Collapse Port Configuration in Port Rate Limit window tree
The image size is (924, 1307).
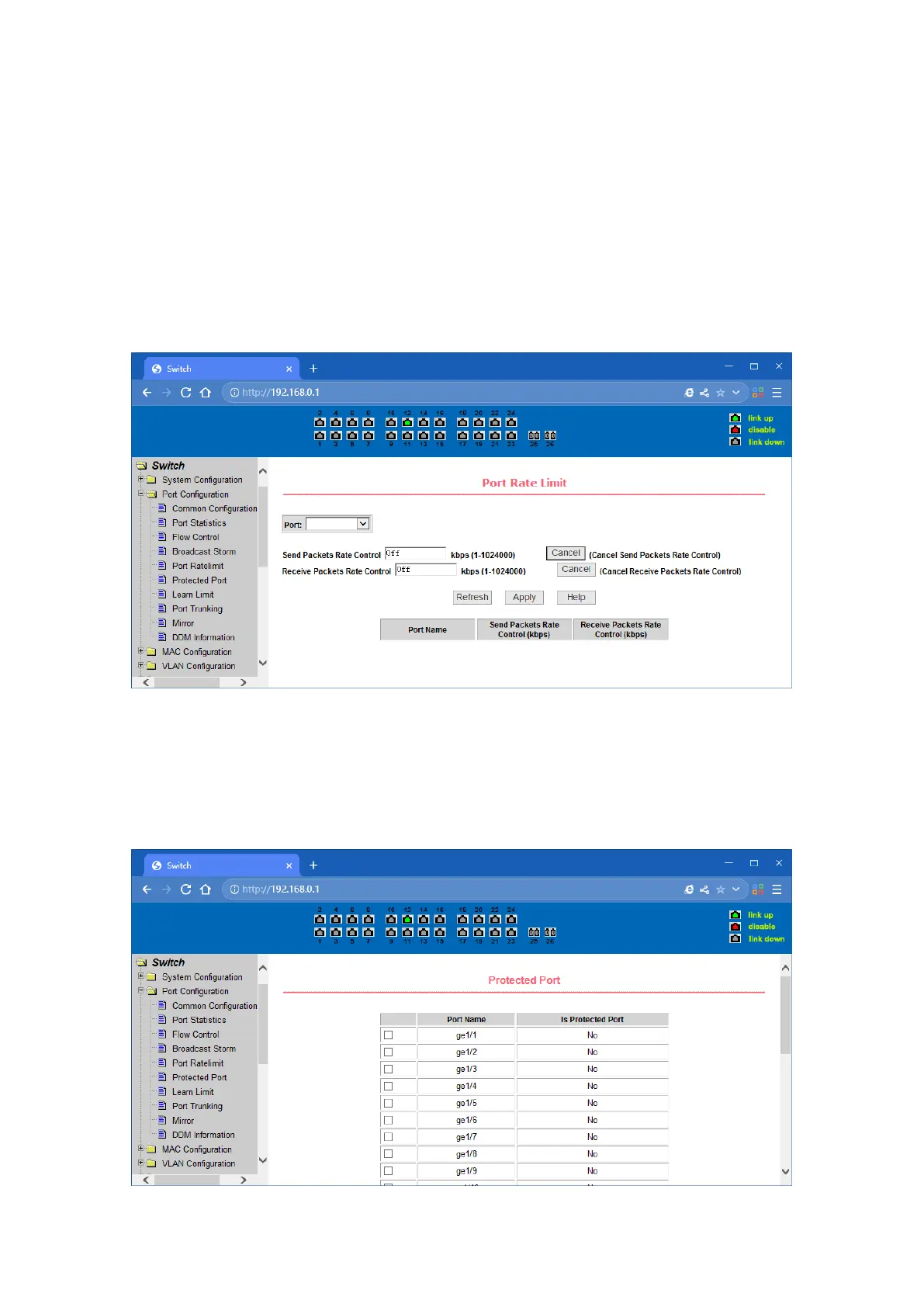141,494
